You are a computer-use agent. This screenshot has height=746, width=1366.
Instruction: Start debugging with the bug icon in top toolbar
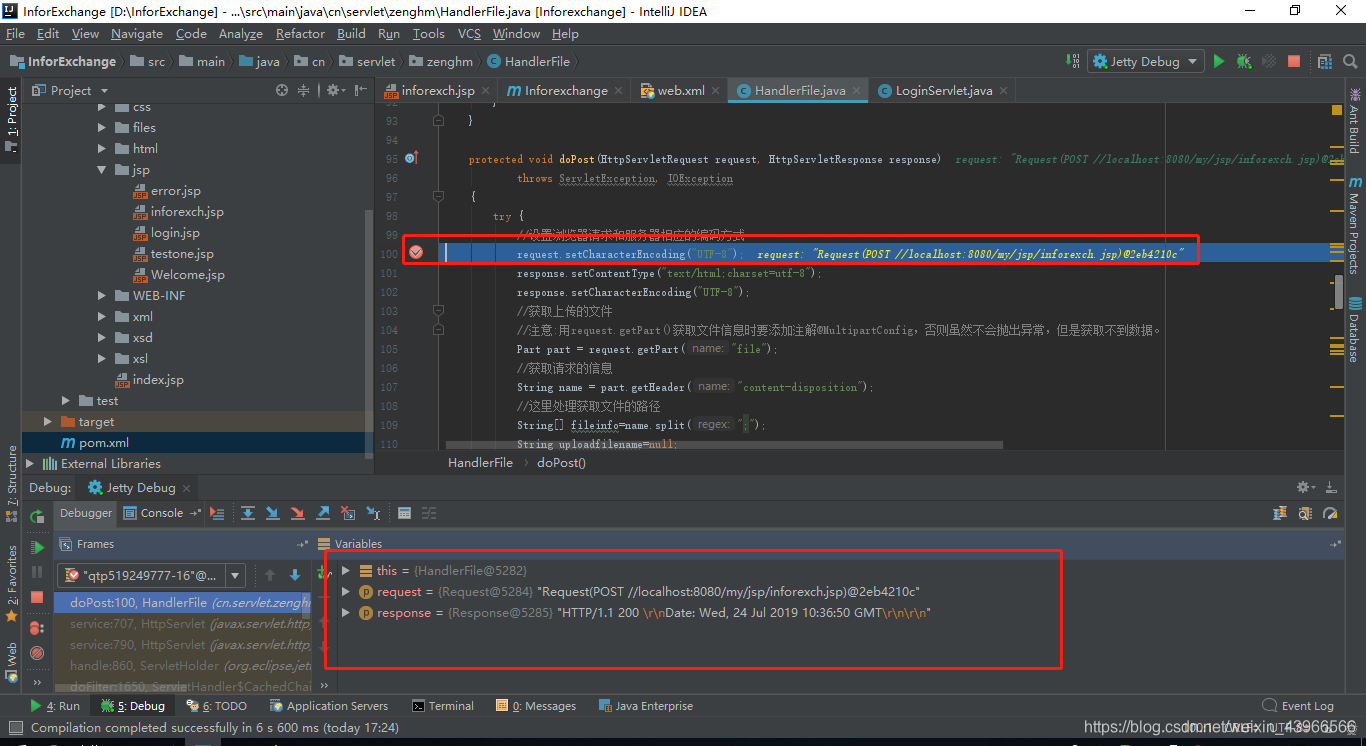coord(1243,61)
